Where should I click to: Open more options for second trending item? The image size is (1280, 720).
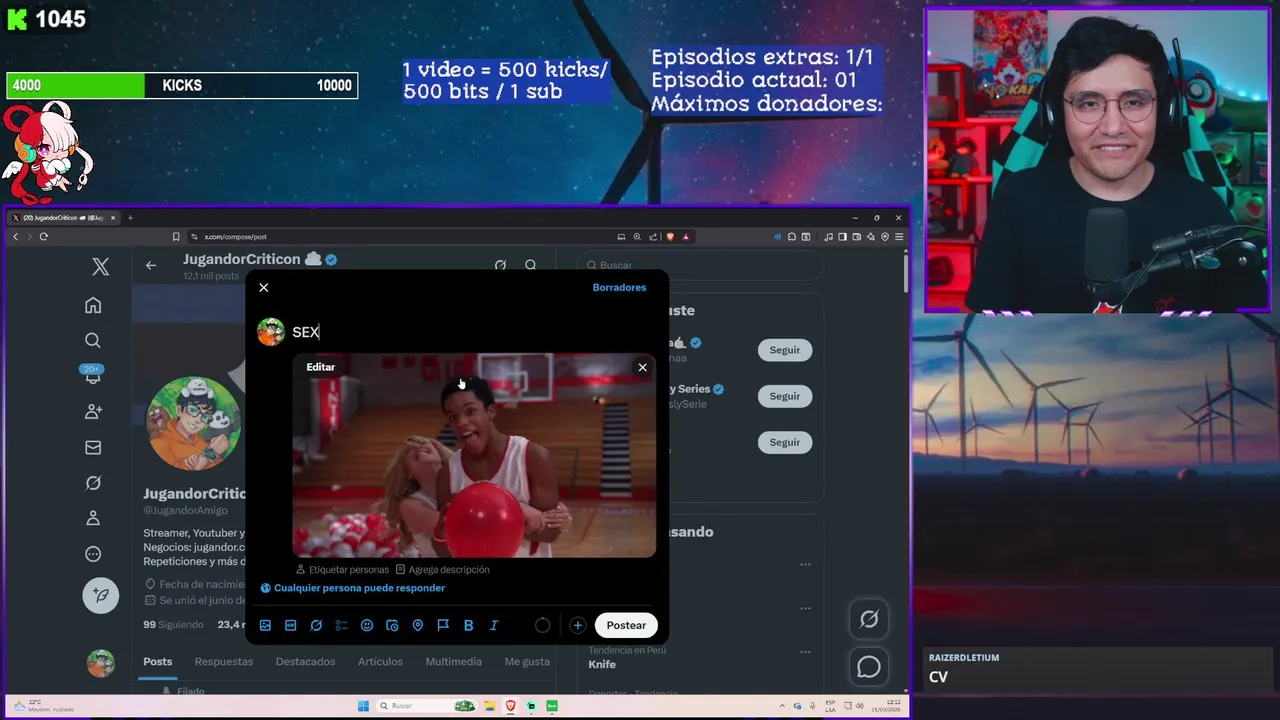(x=805, y=608)
